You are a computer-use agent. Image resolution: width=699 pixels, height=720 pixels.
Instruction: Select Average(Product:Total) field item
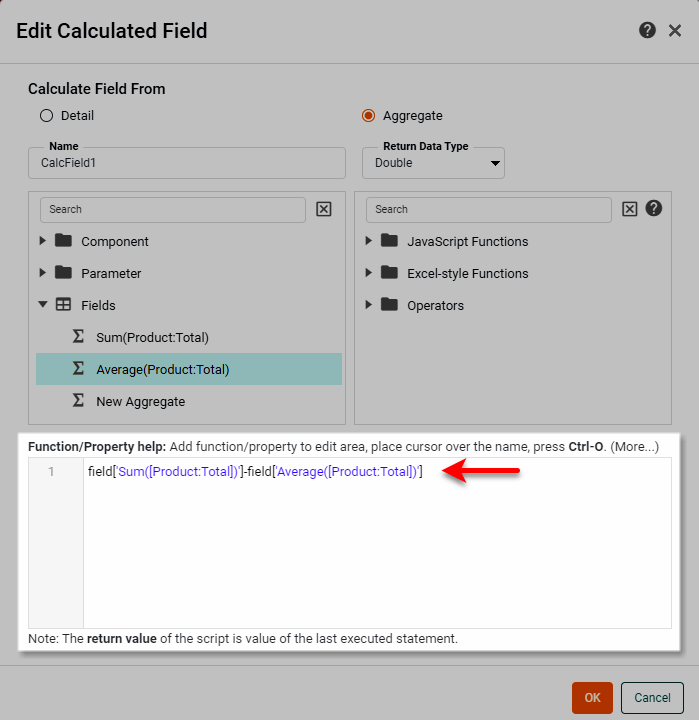(163, 369)
